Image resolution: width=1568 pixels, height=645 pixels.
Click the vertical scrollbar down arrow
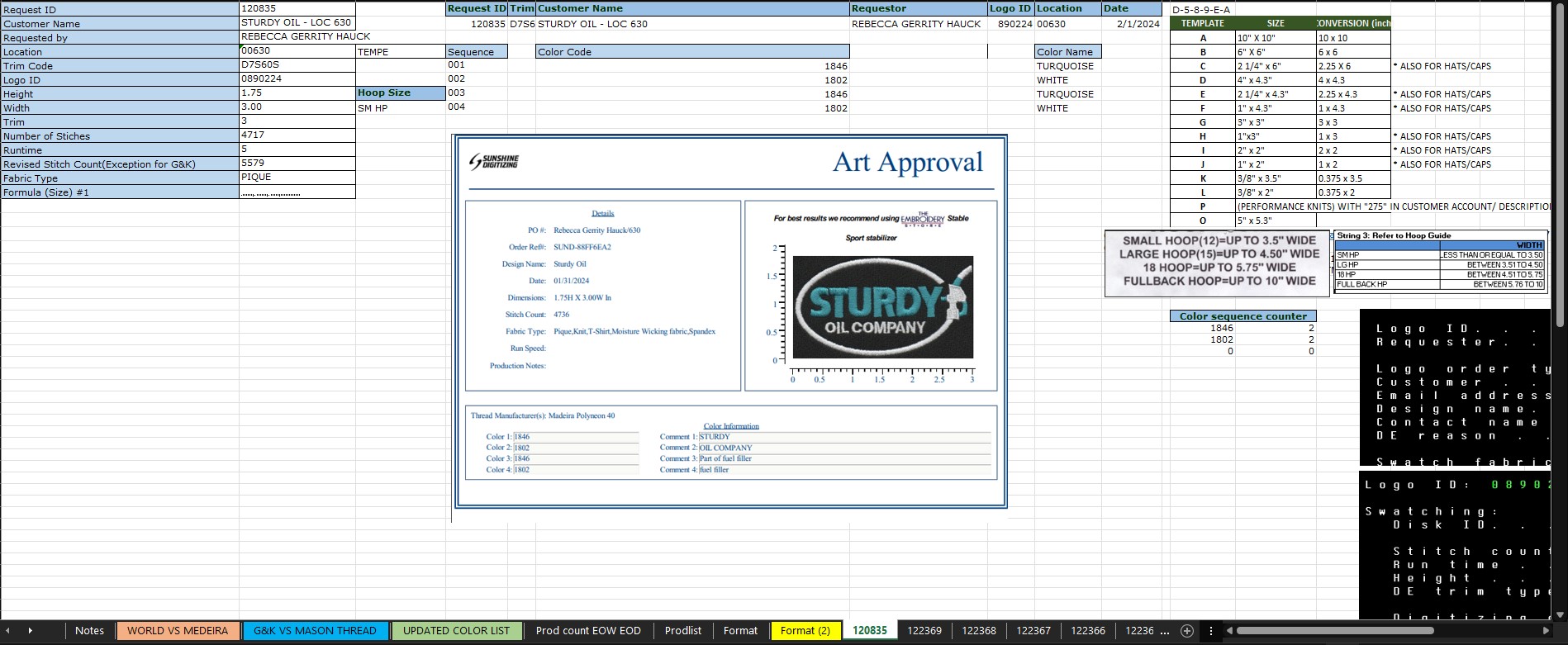(1560, 614)
